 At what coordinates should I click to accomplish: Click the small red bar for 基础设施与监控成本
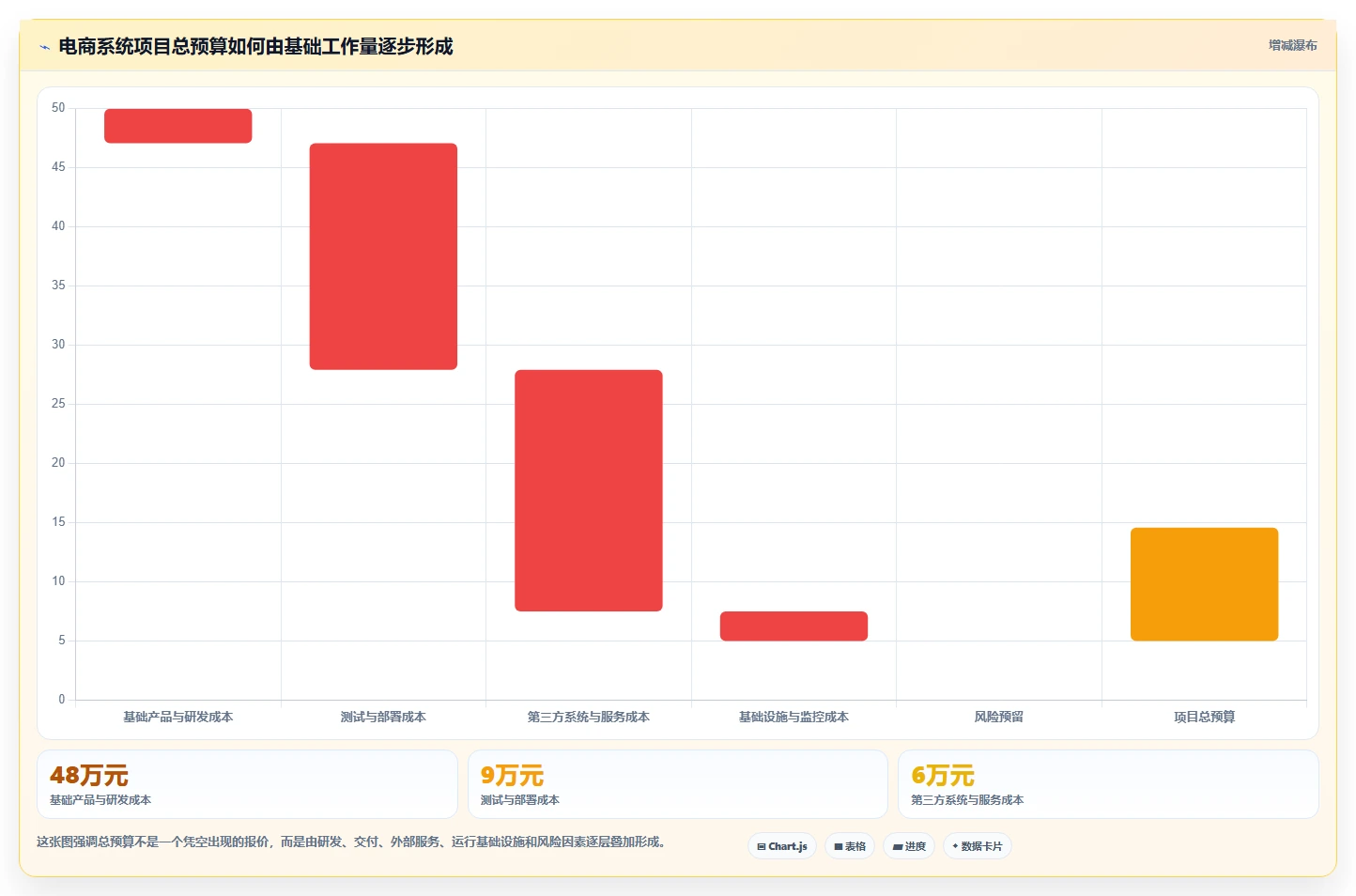tap(794, 626)
